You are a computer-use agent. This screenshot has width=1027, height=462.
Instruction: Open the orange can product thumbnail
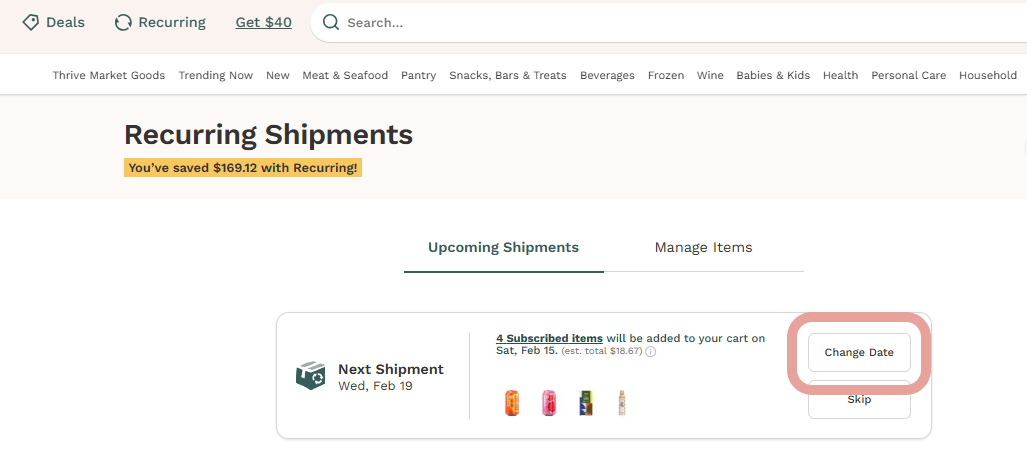(512, 403)
